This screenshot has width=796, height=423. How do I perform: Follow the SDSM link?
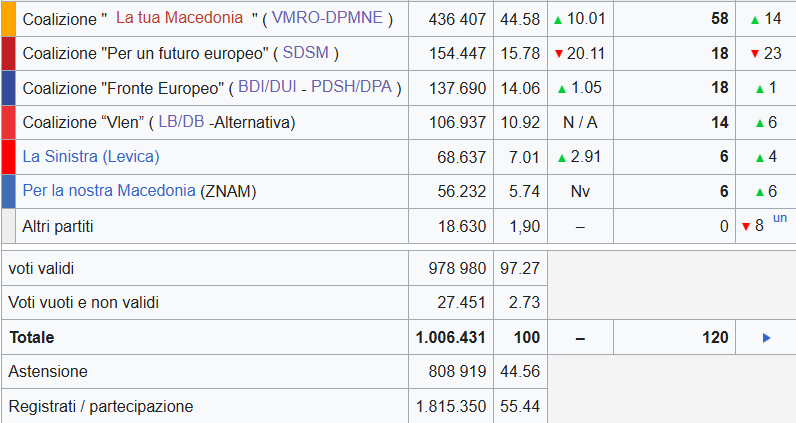(311, 53)
